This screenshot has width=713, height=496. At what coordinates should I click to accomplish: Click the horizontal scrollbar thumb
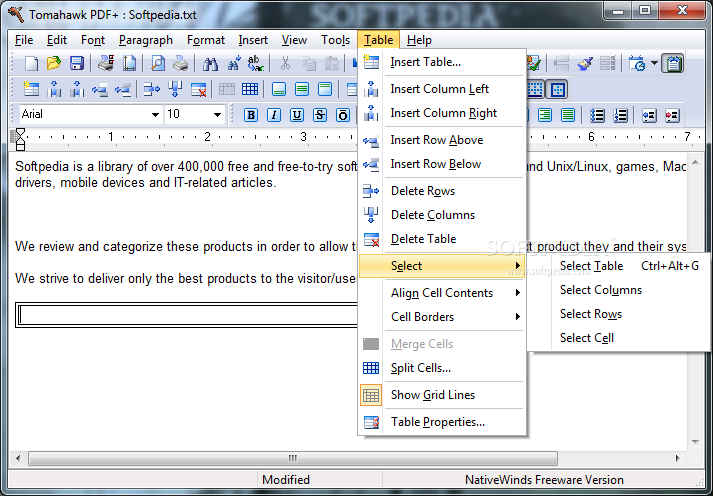pyautogui.click(x=293, y=458)
